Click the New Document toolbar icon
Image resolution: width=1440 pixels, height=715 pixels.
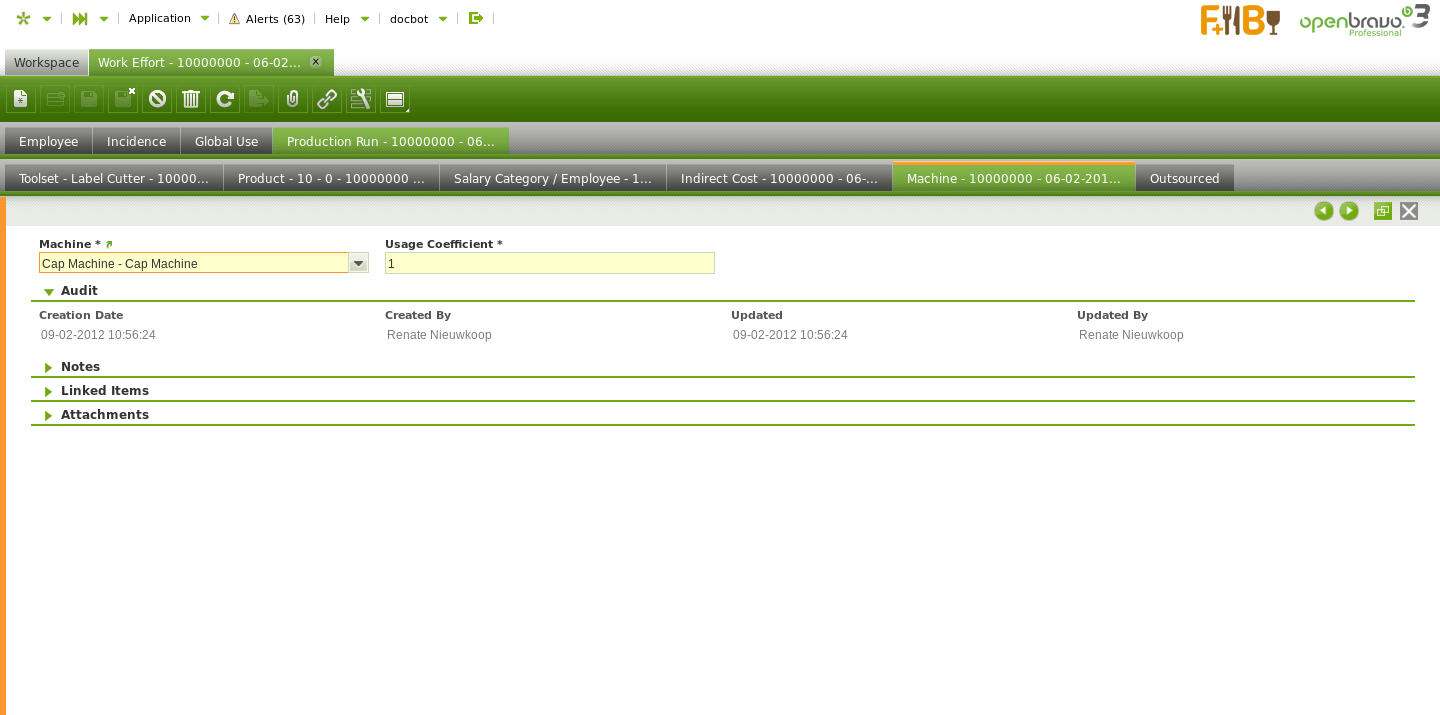[21, 99]
